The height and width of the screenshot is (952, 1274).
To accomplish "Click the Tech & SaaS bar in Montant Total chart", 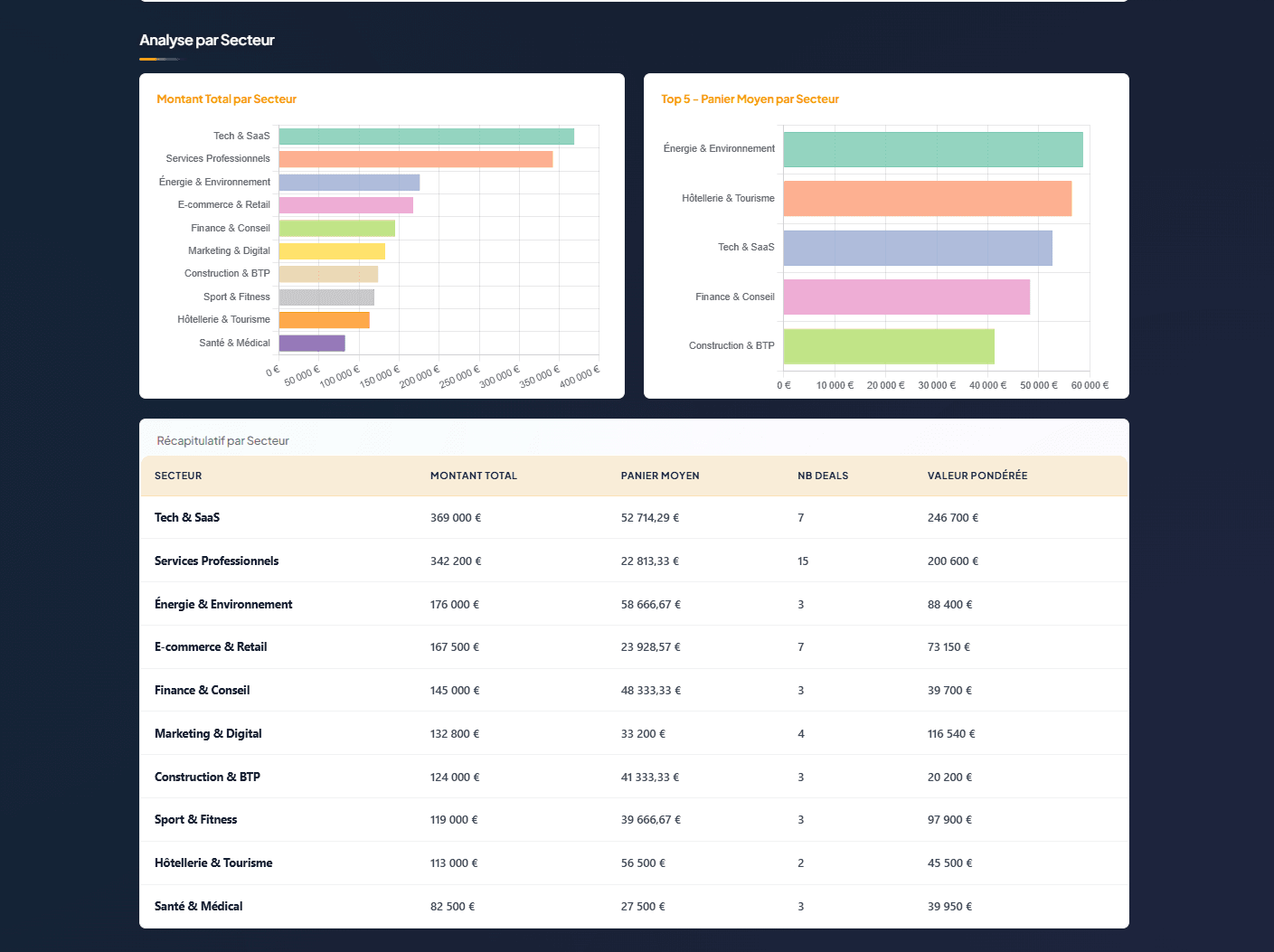I will coord(425,136).
